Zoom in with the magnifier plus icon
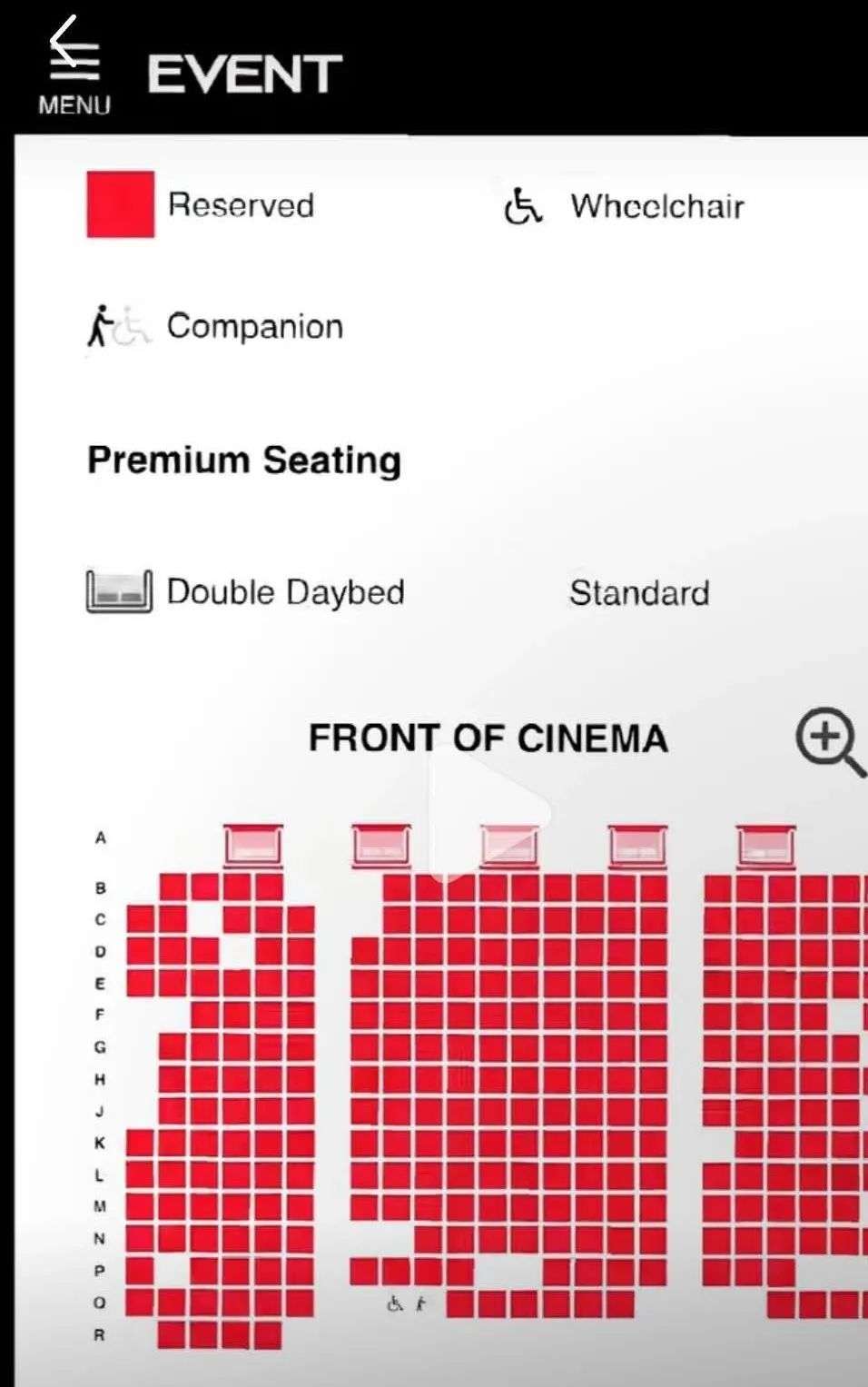This screenshot has height=1387, width=868. click(828, 739)
